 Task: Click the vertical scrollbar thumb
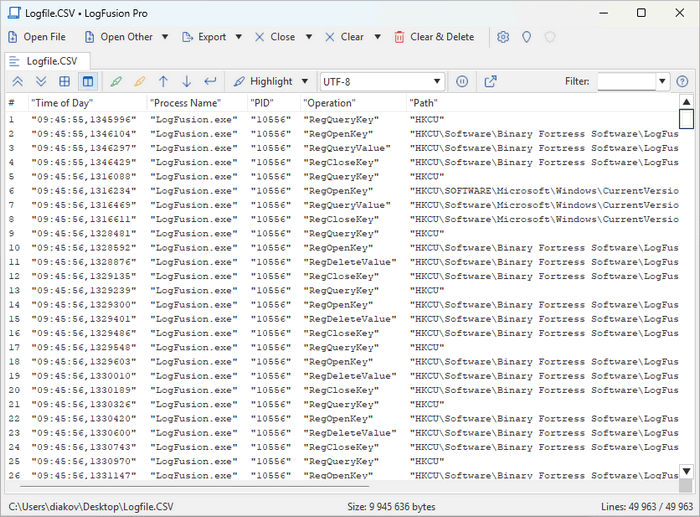pyautogui.click(x=686, y=119)
